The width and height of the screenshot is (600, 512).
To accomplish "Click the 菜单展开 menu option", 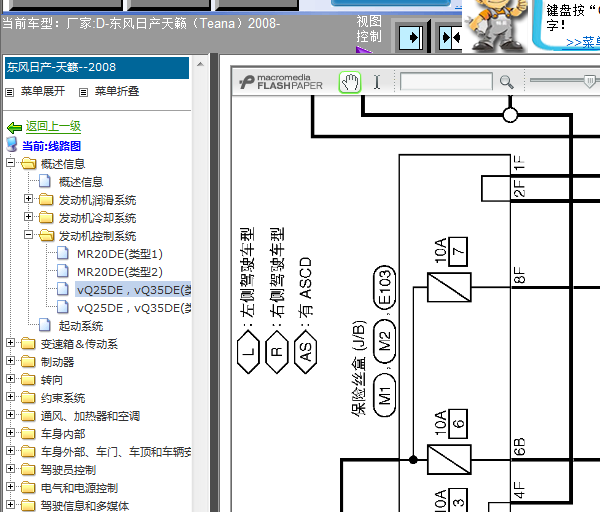I will (42, 91).
